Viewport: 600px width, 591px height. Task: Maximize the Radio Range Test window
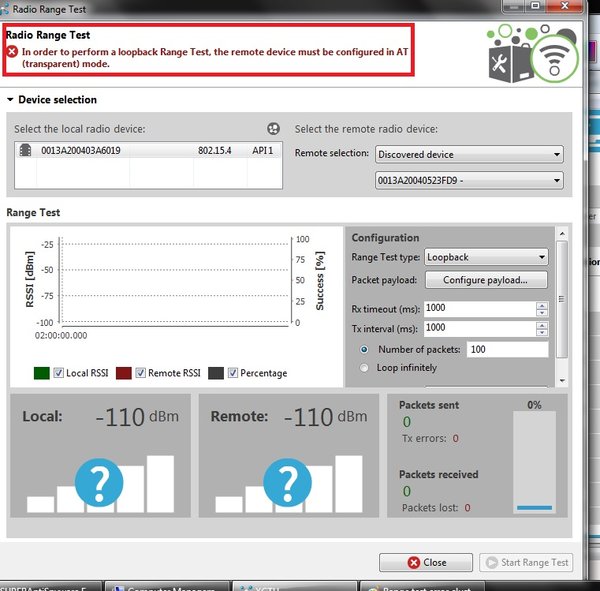(535, 6)
